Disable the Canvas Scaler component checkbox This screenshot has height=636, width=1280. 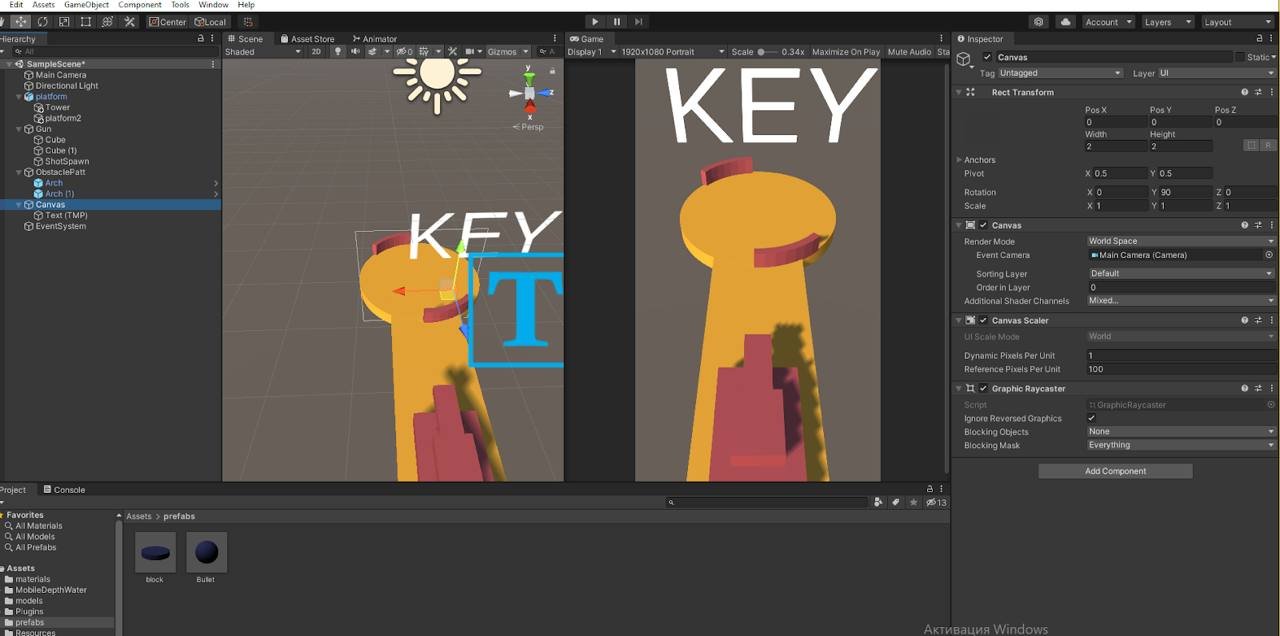(x=984, y=320)
